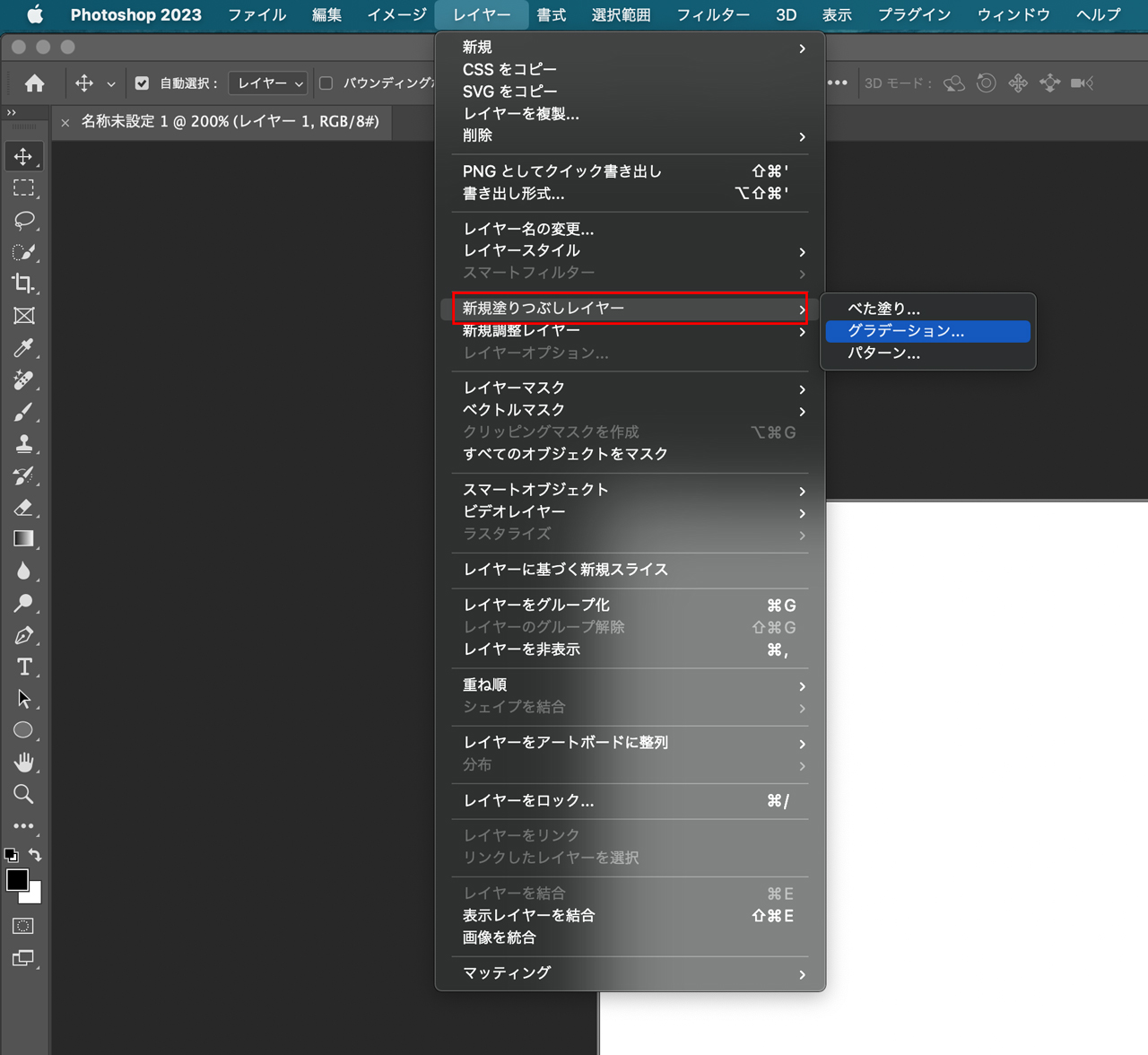
Task: Open the フィルター menu
Action: [x=712, y=15]
